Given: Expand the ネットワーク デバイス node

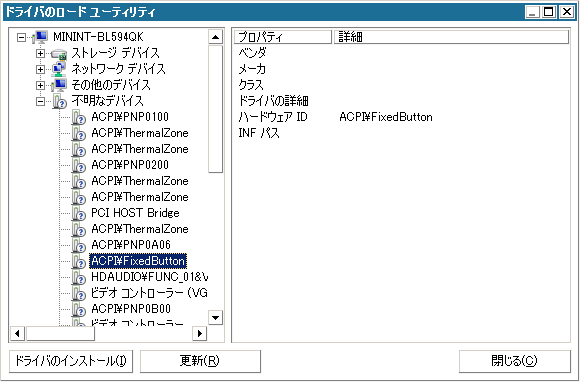Looking at the screenshot, I should pyautogui.click(x=40, y=70).
